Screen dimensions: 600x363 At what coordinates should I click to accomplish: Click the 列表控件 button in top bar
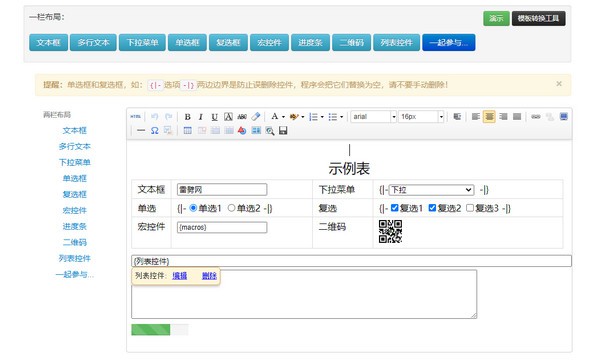click(x=396, y=42)
